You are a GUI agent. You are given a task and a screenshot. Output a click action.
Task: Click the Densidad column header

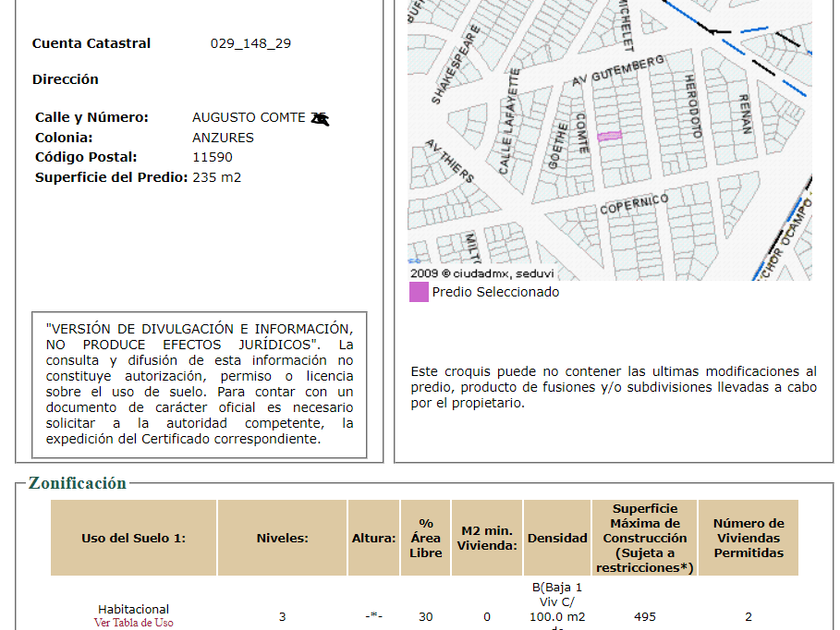coord(557,538)
